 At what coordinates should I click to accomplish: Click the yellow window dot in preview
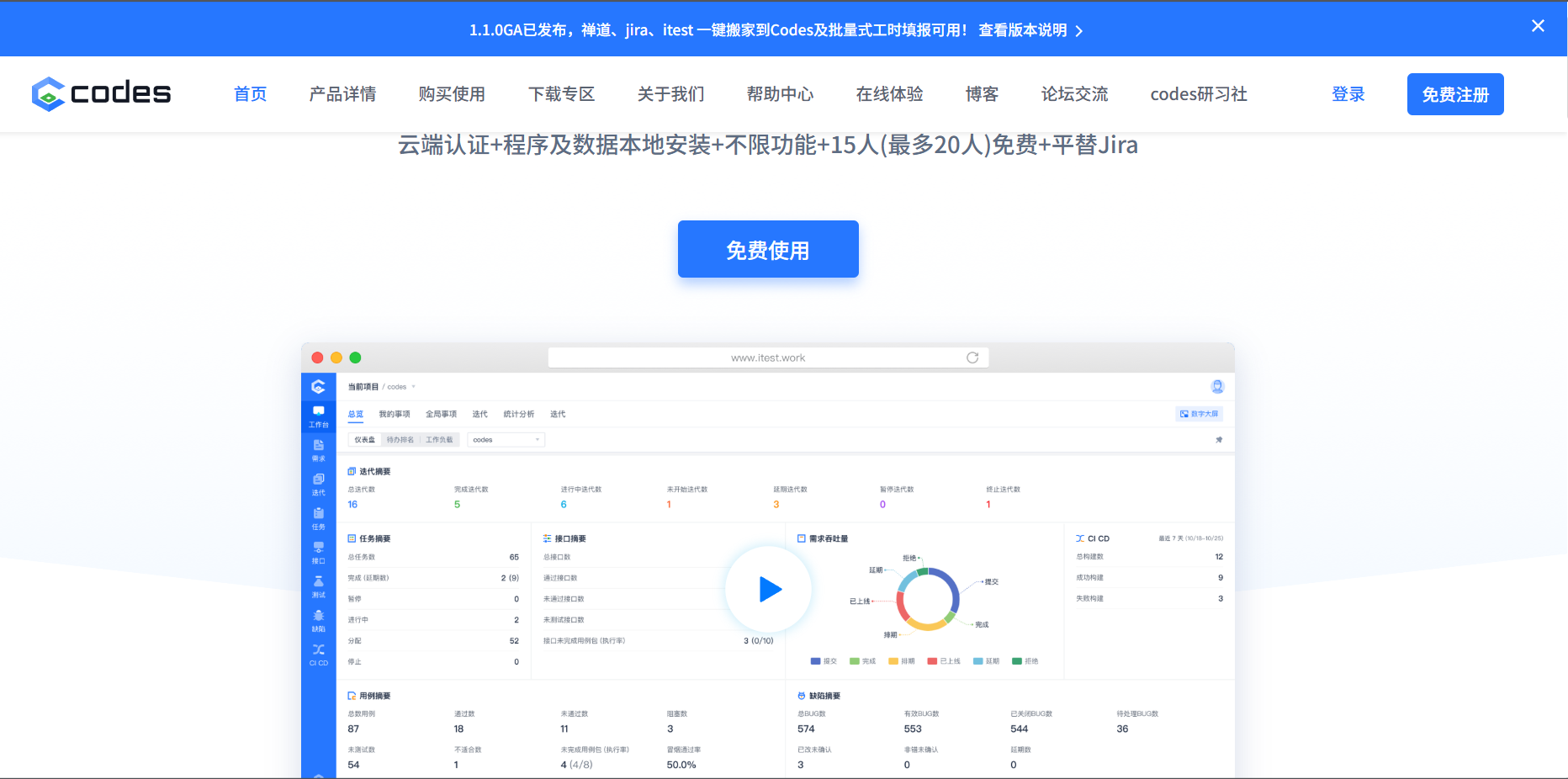(336, 358)
